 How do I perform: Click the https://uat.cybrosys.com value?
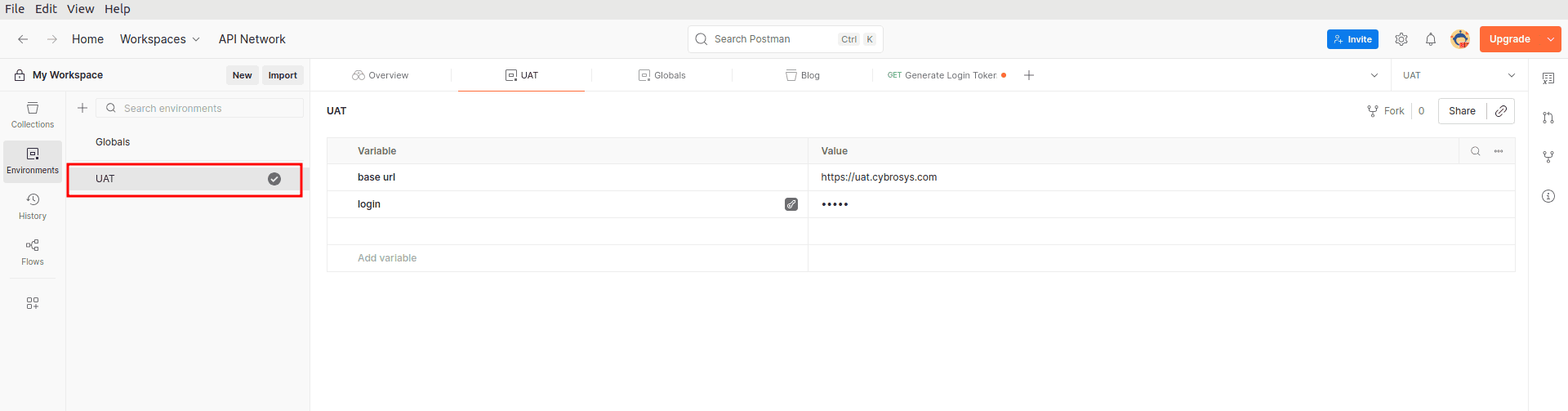(879, 177)
